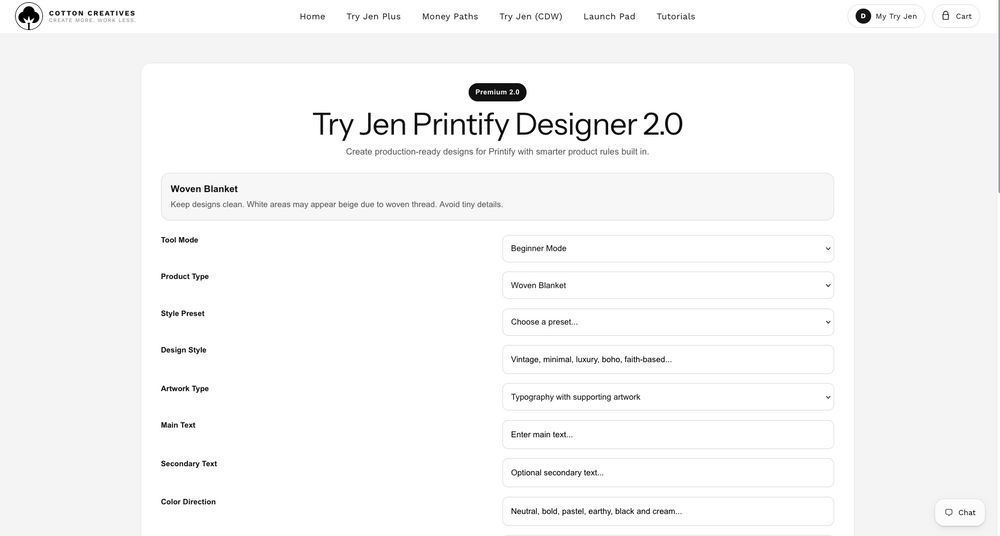This screenshot has height=536, width=1000.
Task: Click the 'Keep designs clean' tip text
Action: [337, 205]
